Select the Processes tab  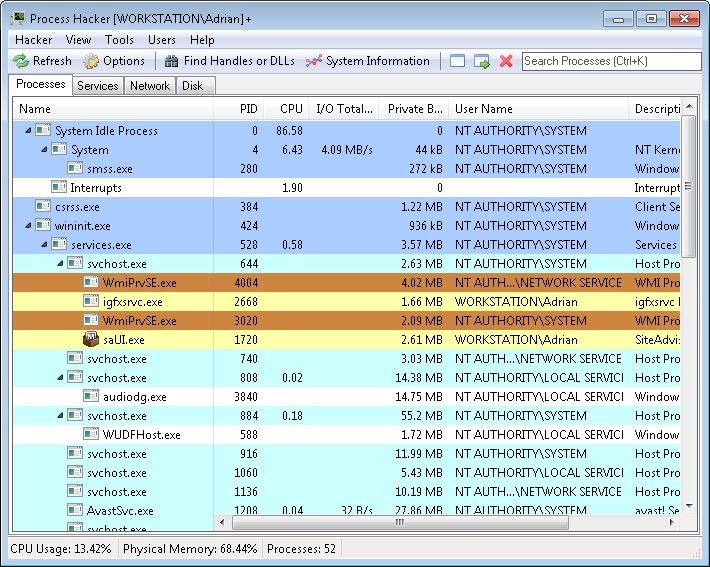click(x=41, y=84)
